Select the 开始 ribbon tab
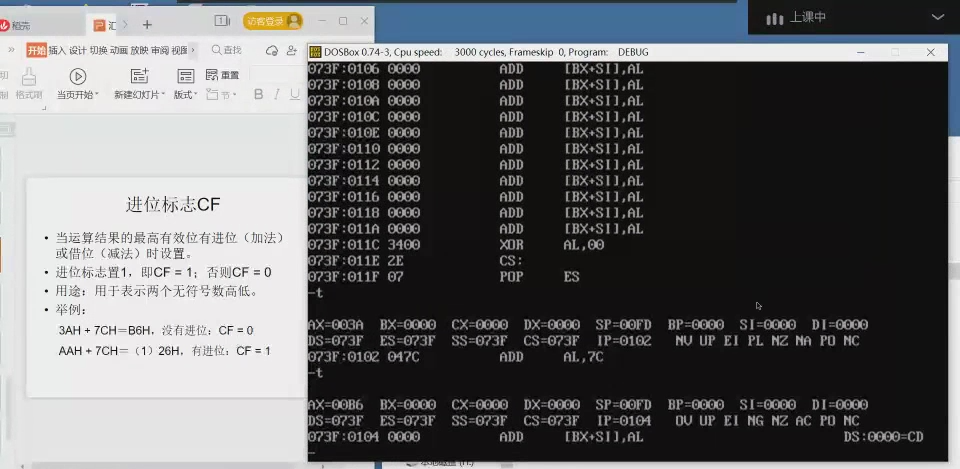Viewport: 960px width, 469px height. pyautogui.click(x=36, y=50)
